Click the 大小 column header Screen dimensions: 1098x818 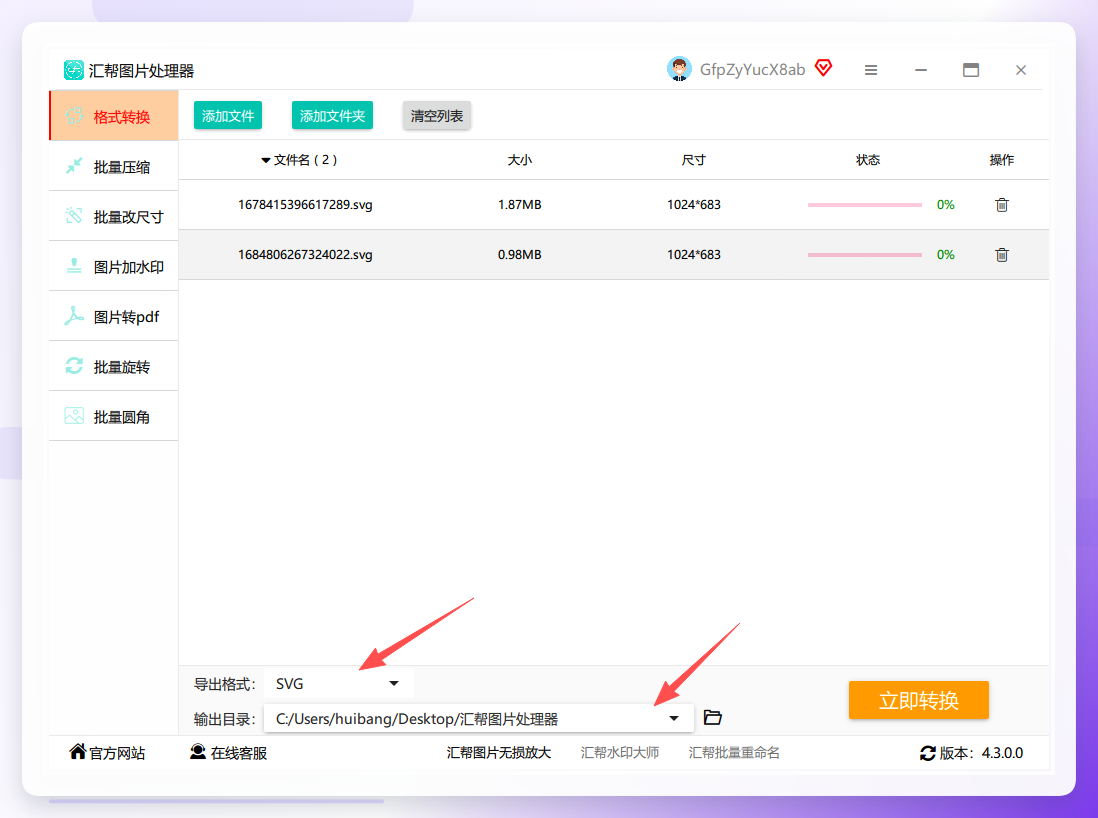tap(520, 160)
